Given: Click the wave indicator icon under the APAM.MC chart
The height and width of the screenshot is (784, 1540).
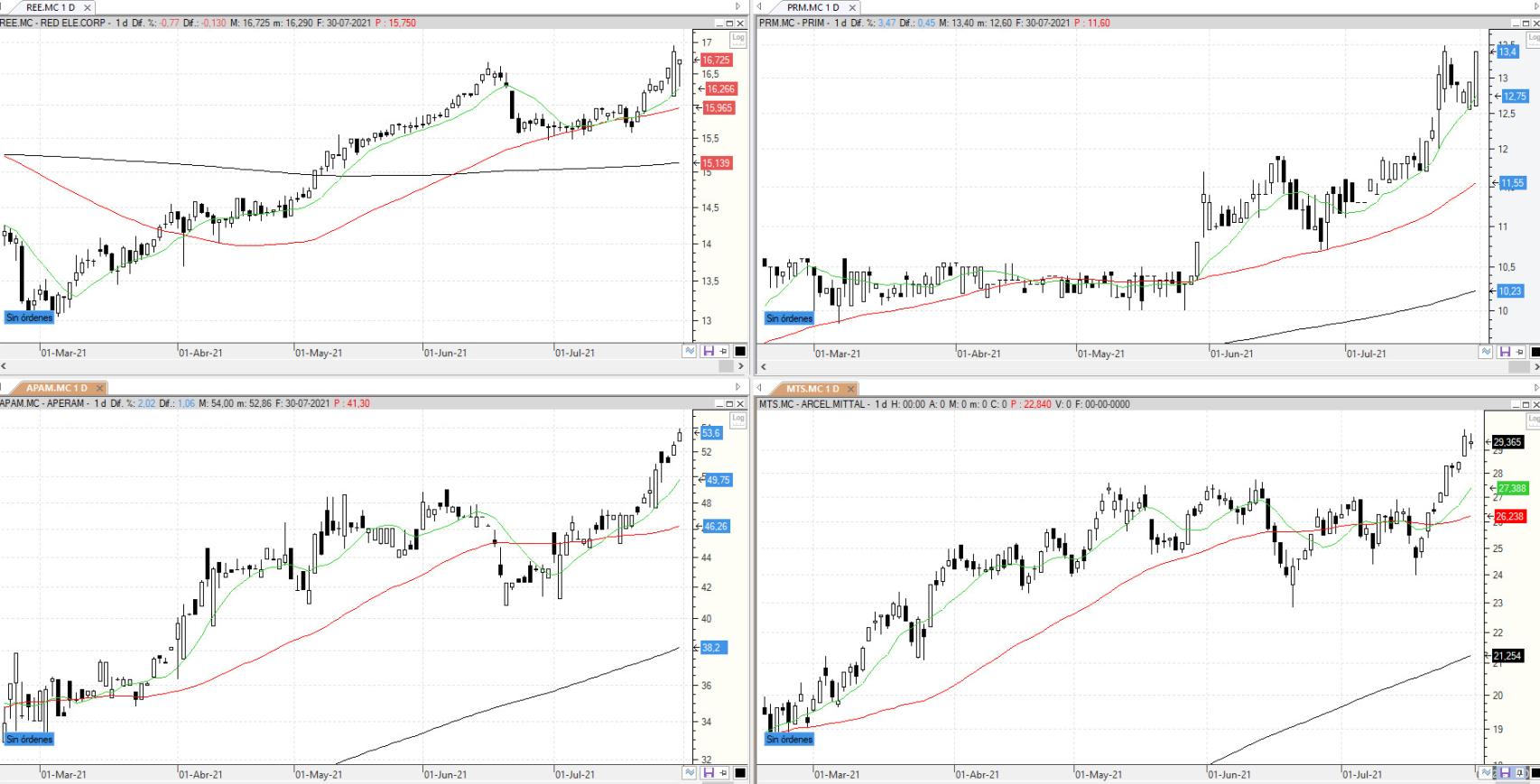Looking at the screenshot, I should click(691, 773).
